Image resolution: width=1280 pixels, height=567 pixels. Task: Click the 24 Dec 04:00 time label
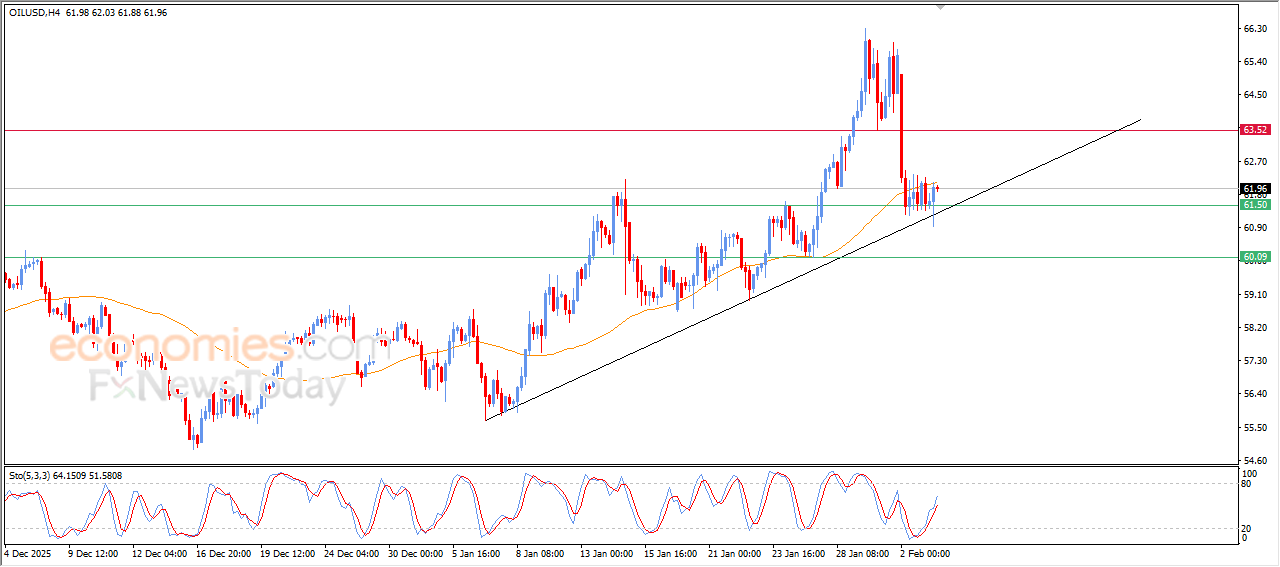pos(354,552)
